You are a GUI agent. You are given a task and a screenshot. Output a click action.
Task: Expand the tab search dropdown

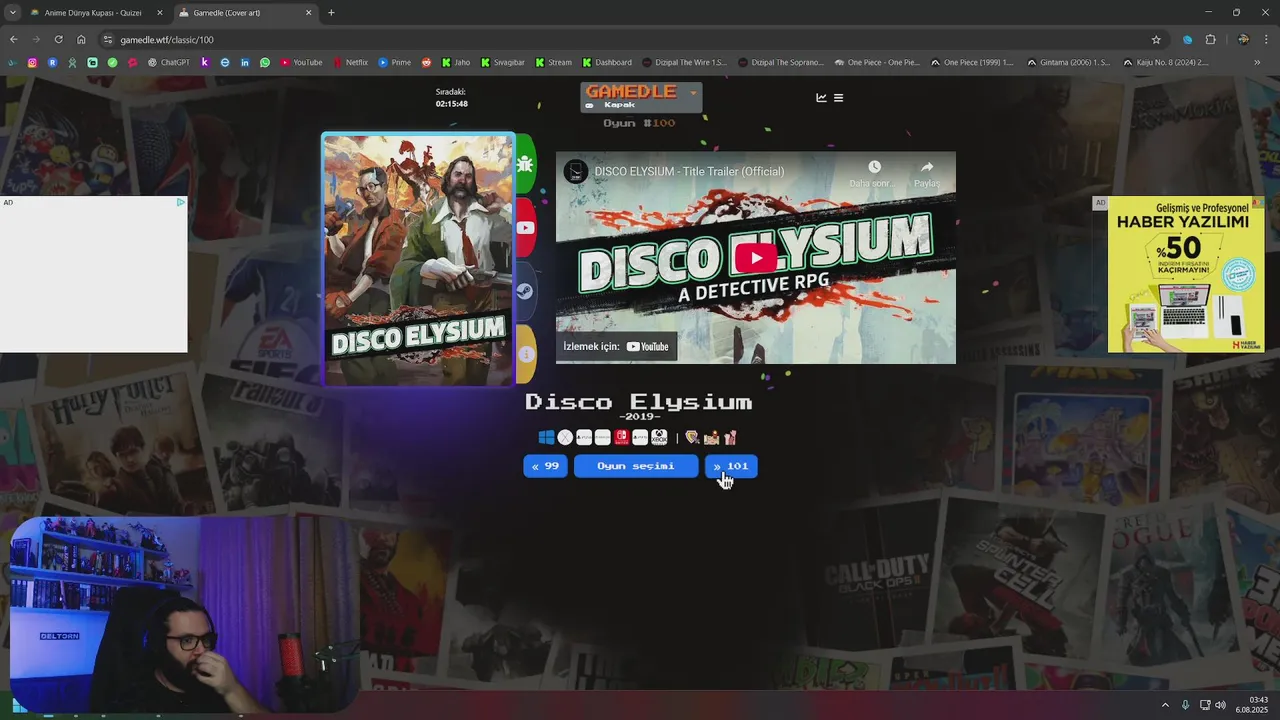12,13
